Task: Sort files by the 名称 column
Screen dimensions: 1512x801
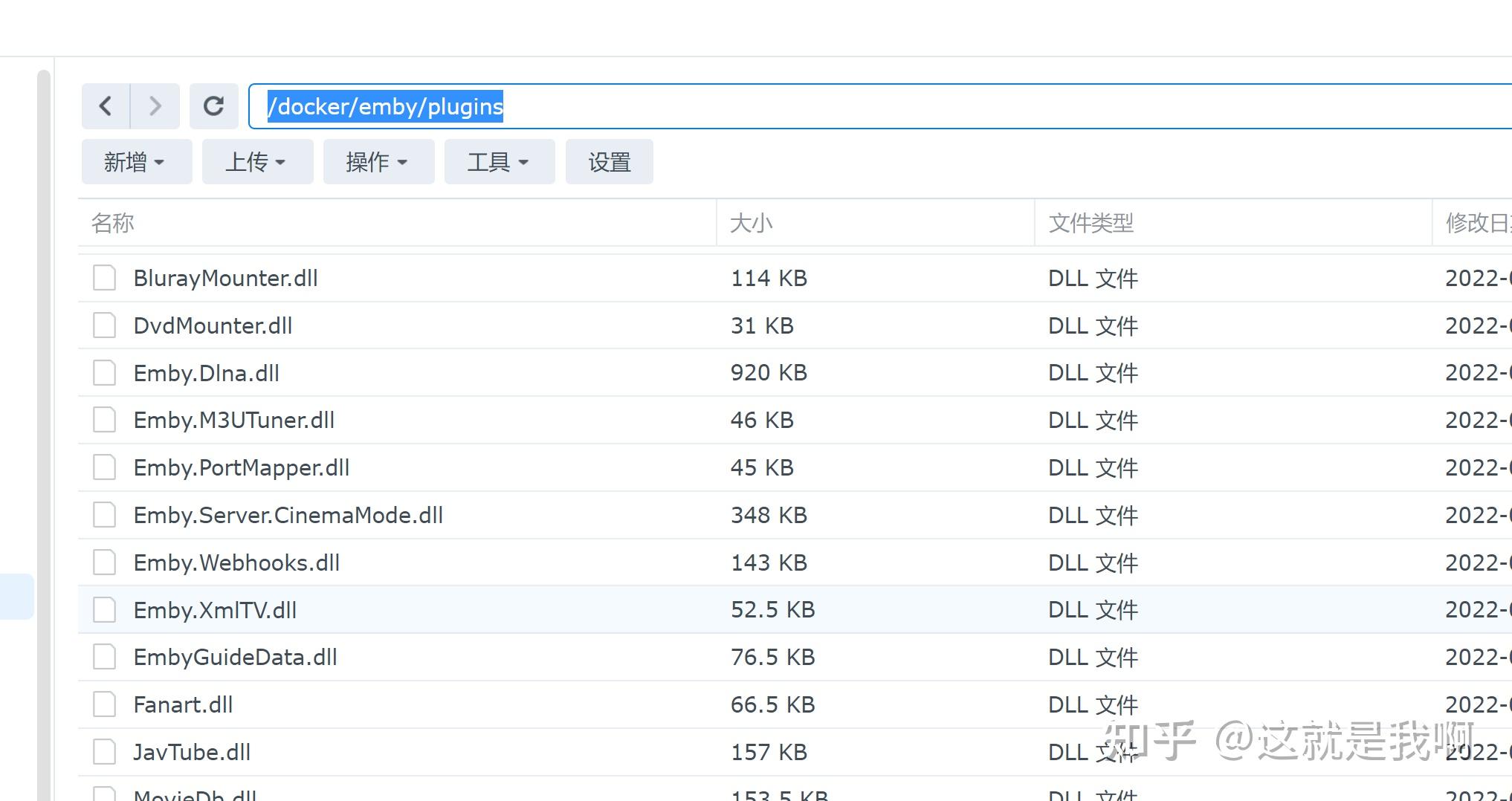Action: [x=113, y=223]
